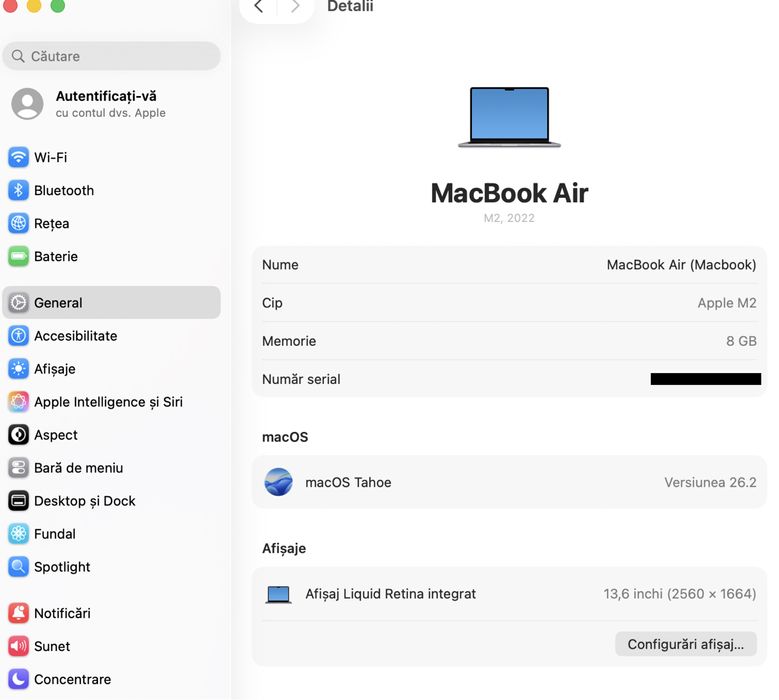Open Autentificați-vă Apple account sign-in
This screenshot has height=700, width=779.
[x=111, y=104]
